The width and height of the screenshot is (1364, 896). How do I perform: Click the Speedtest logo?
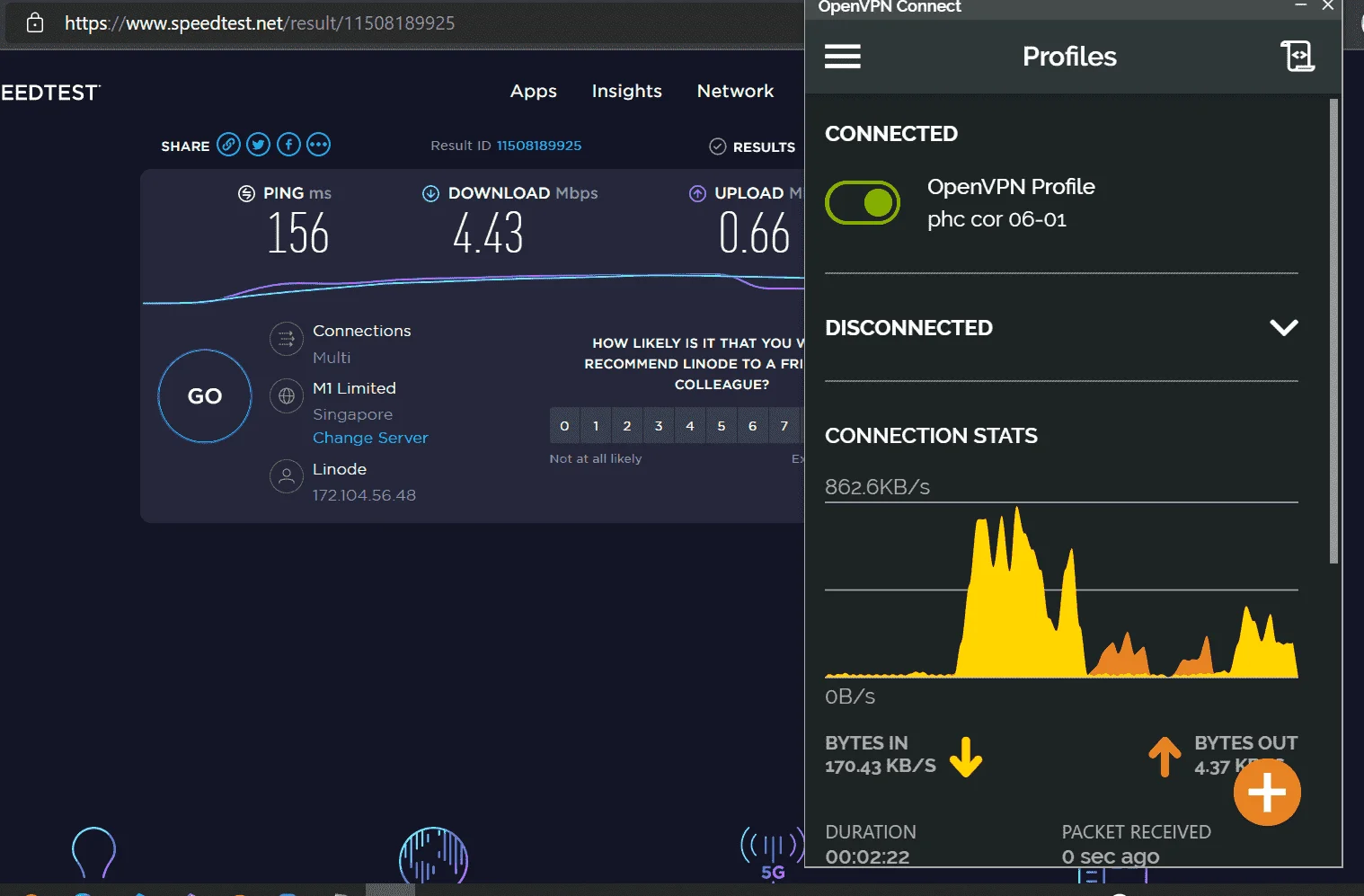50,93
